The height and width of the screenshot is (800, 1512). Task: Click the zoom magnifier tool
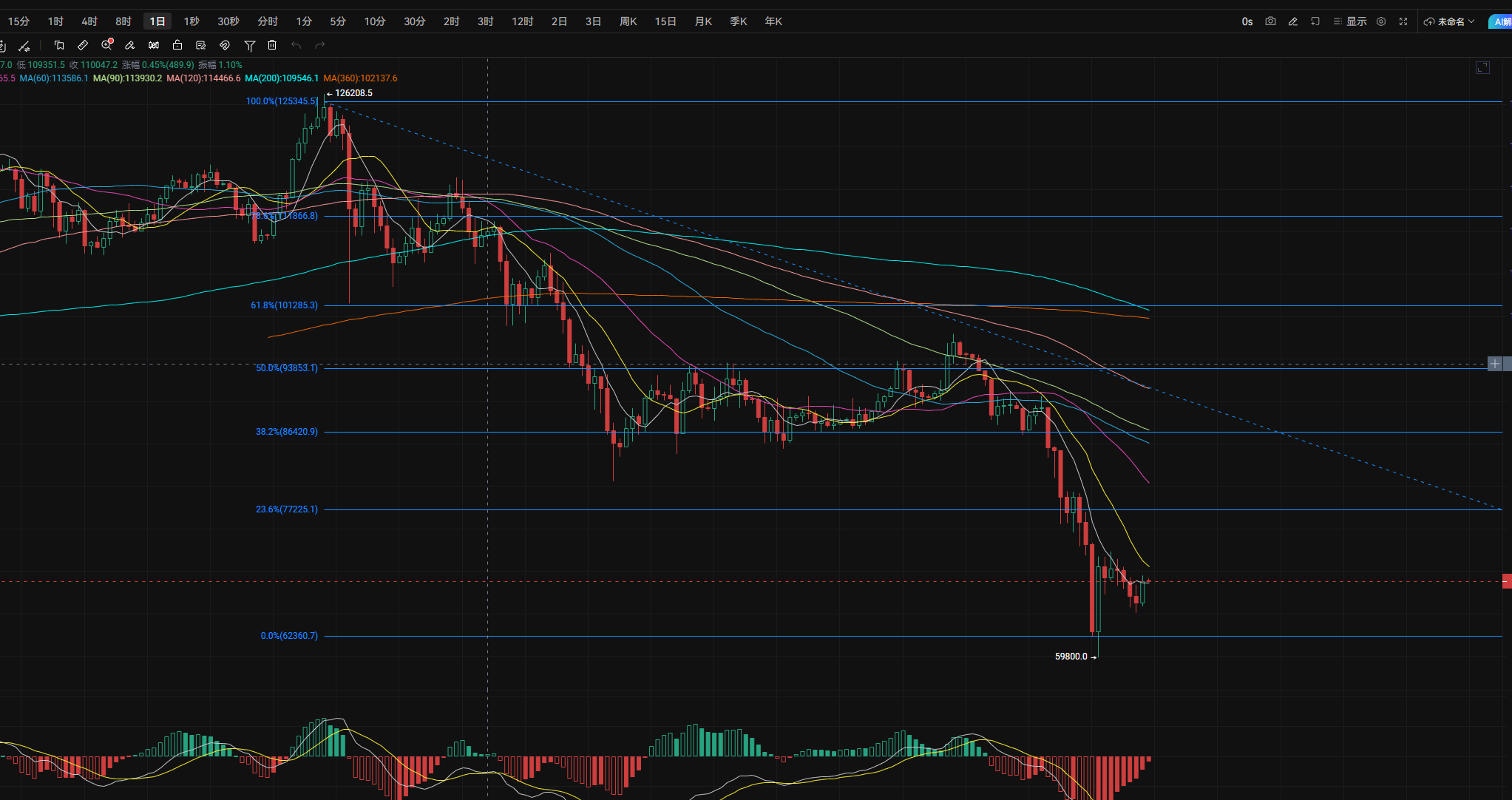(107, 45)
